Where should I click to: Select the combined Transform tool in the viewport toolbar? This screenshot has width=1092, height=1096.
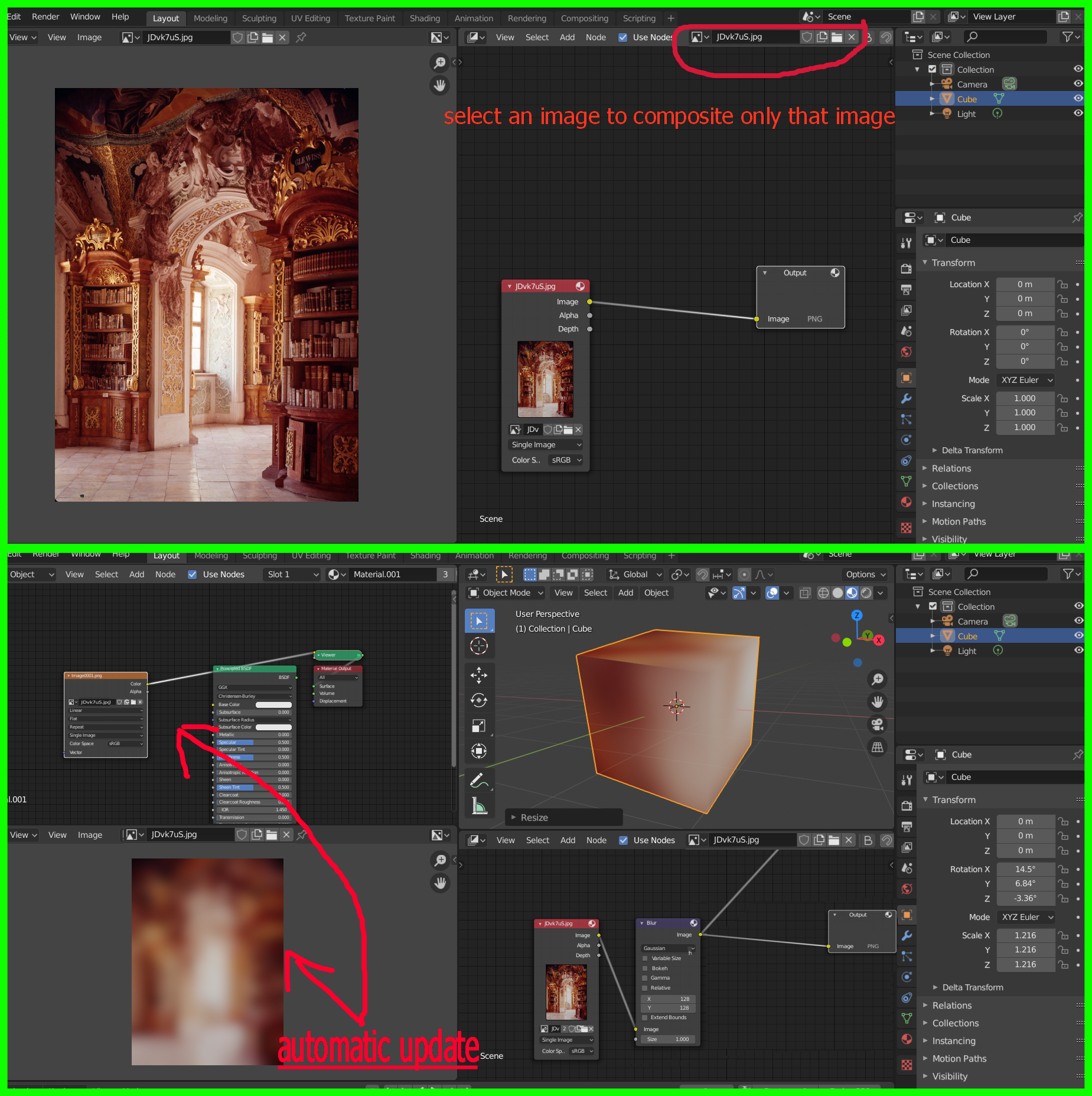478,751
